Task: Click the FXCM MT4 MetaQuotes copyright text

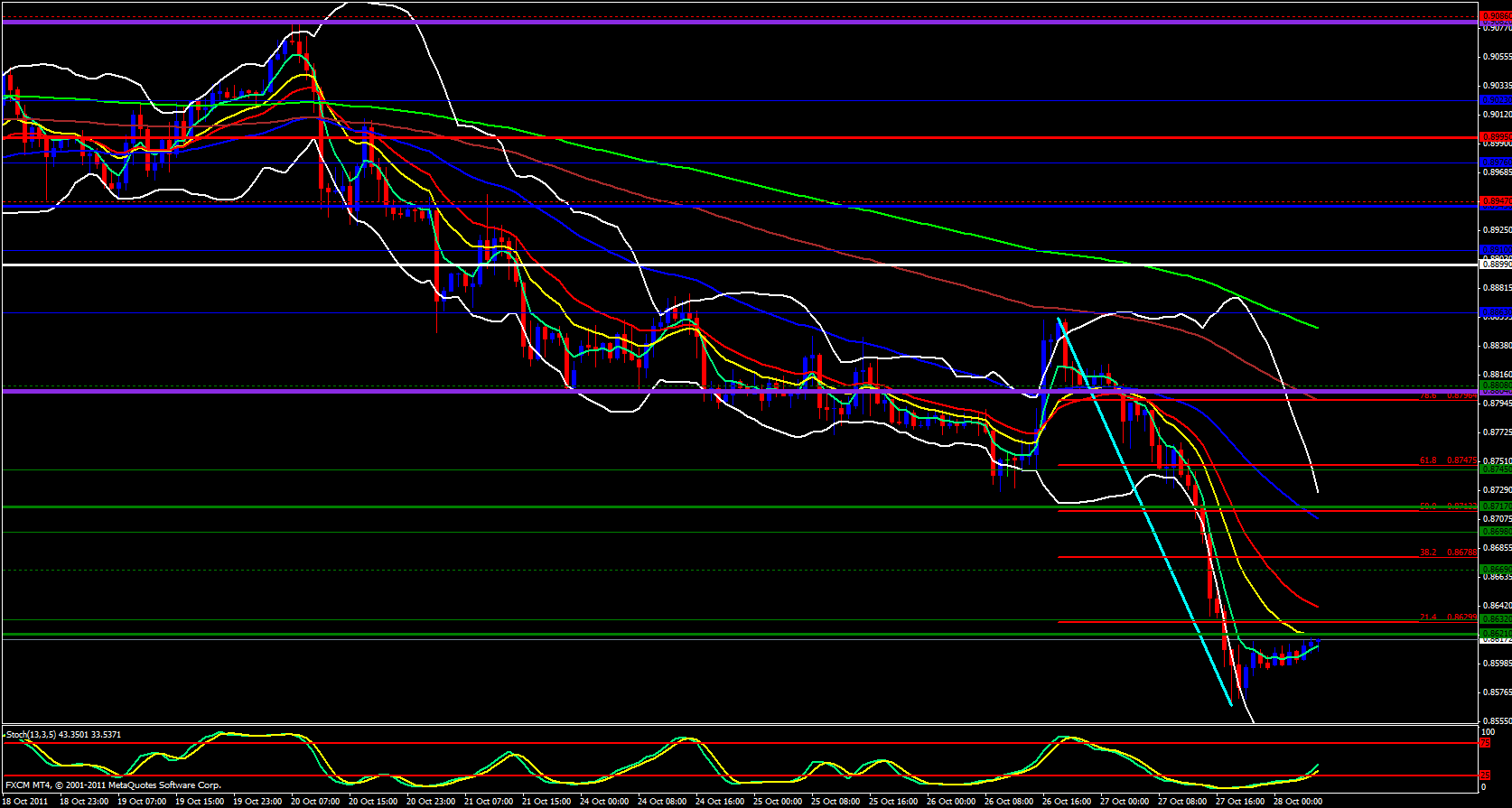Action: 113,785
